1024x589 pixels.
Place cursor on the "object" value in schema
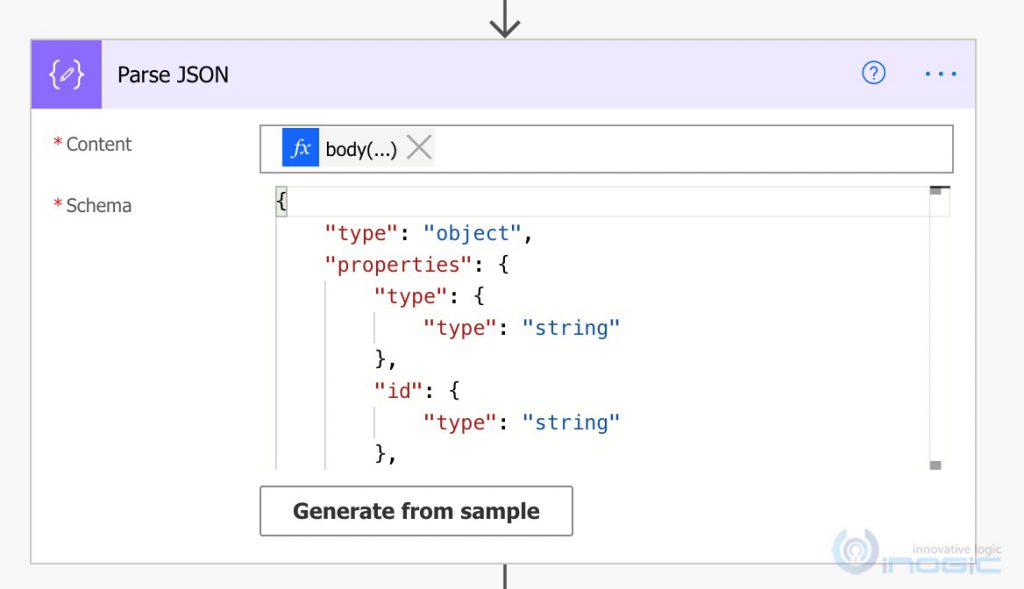[473, 233]
